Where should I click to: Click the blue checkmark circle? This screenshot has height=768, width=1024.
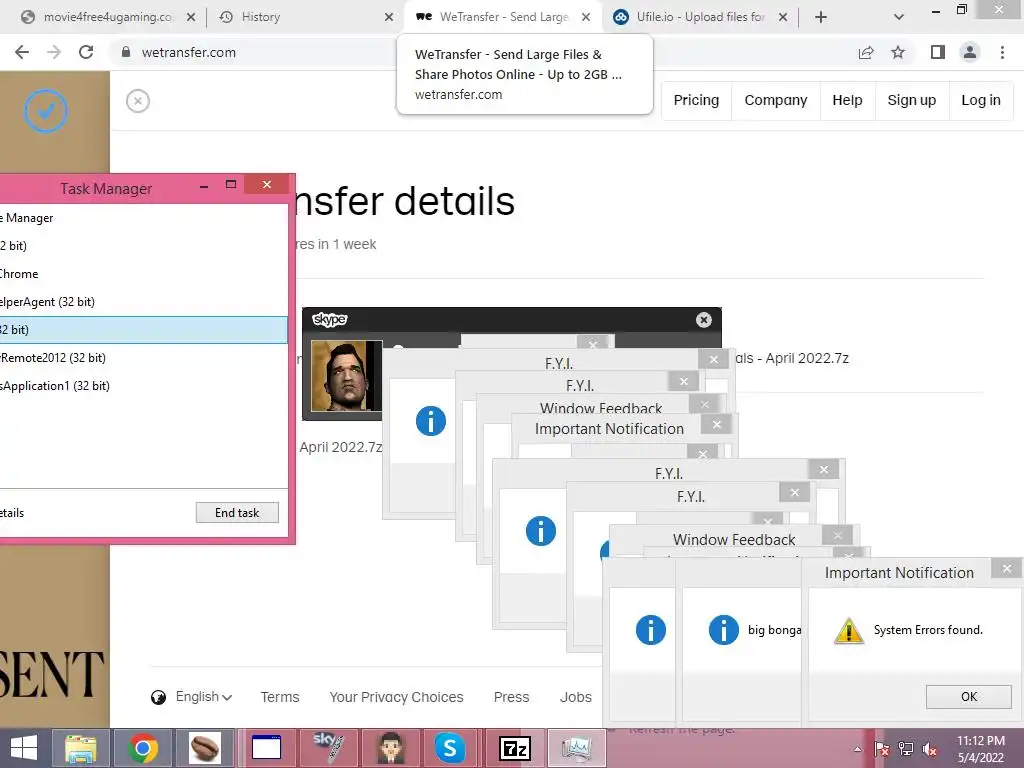tap(46, 111)
